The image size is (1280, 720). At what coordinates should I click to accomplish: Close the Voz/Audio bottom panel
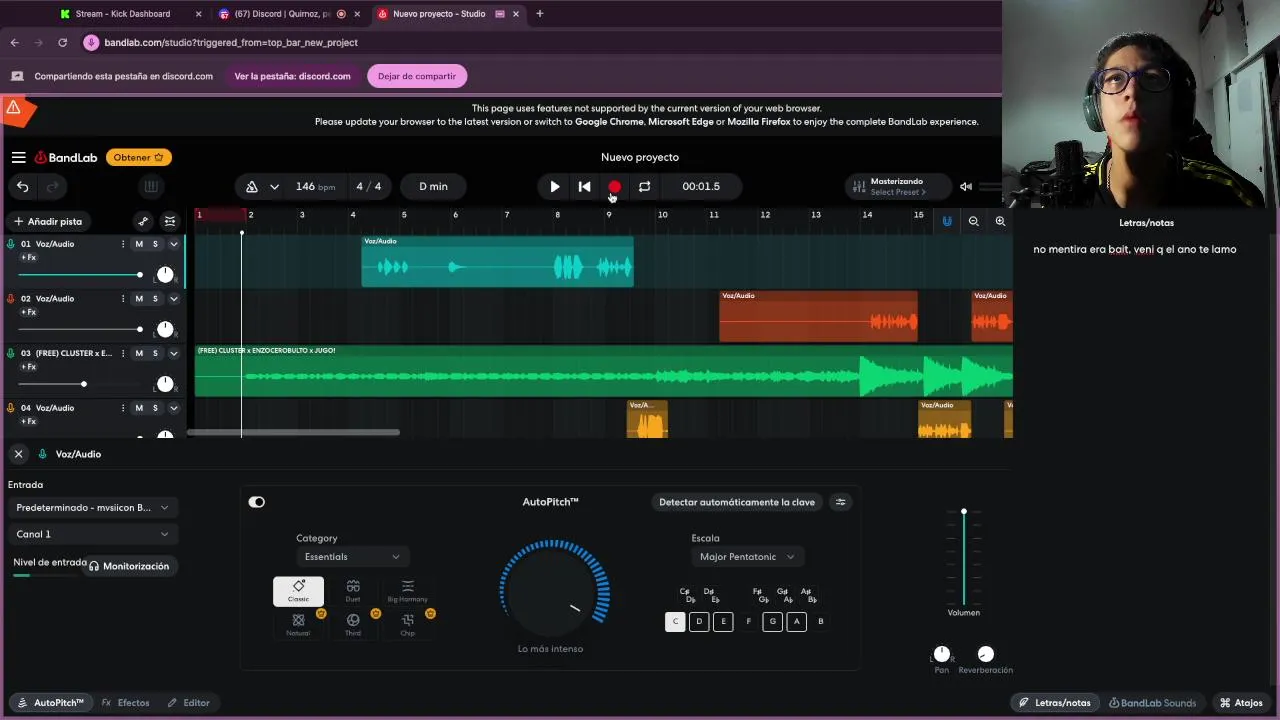(x=18, y=454)
